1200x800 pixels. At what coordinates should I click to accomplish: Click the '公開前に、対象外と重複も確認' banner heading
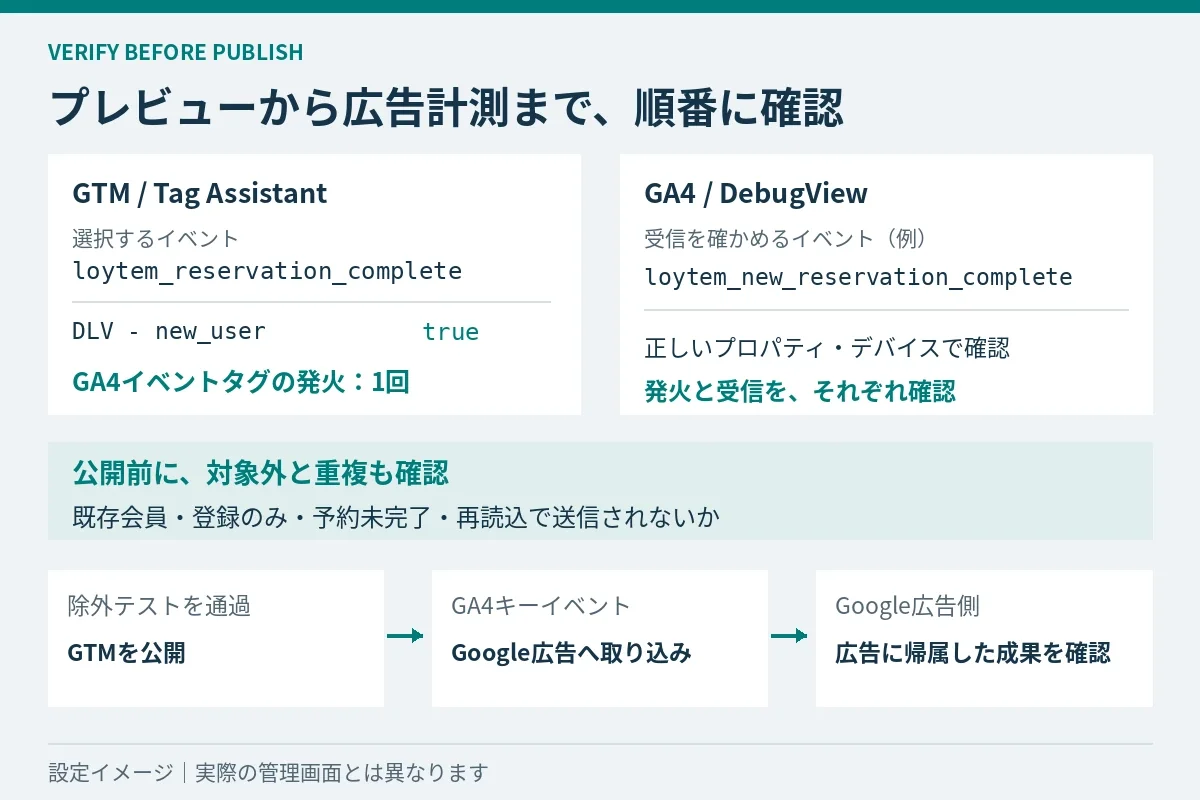pyautogui.click(x=260, y=472)
